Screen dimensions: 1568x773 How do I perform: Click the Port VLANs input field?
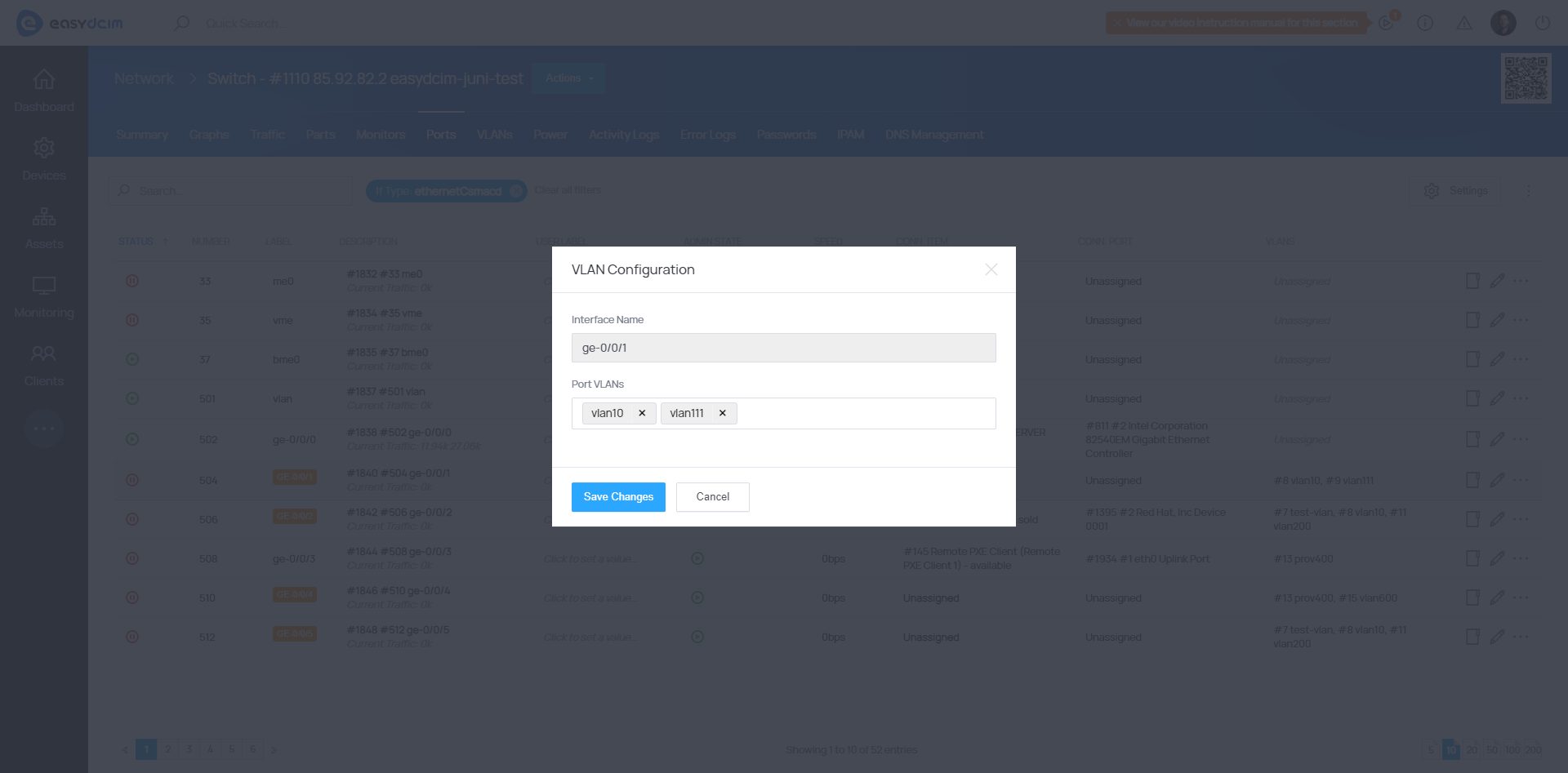[864, 414]
